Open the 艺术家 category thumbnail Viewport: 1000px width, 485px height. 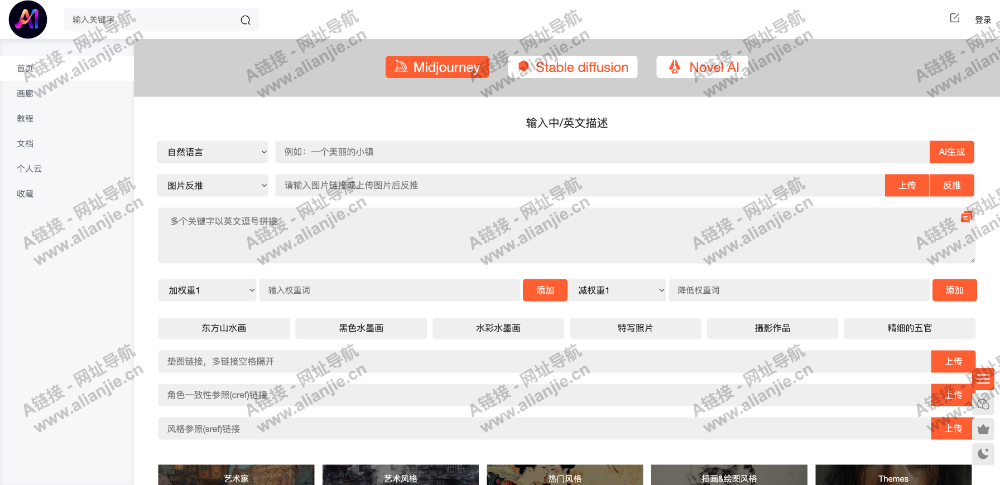pos(236,475)
